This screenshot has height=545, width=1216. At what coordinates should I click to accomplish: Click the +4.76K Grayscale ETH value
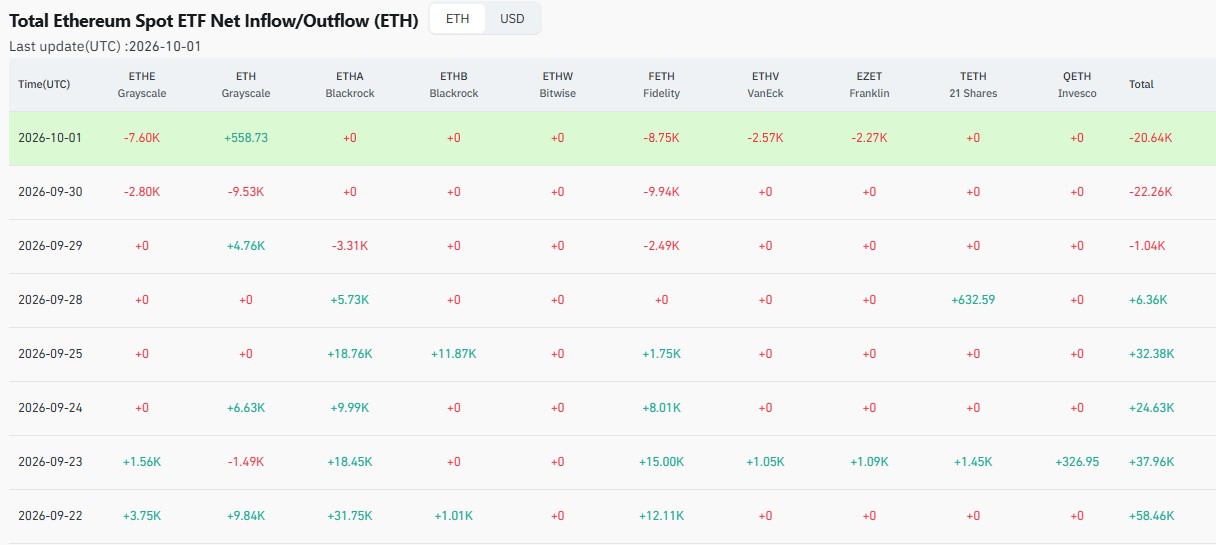tap(246, 246)
